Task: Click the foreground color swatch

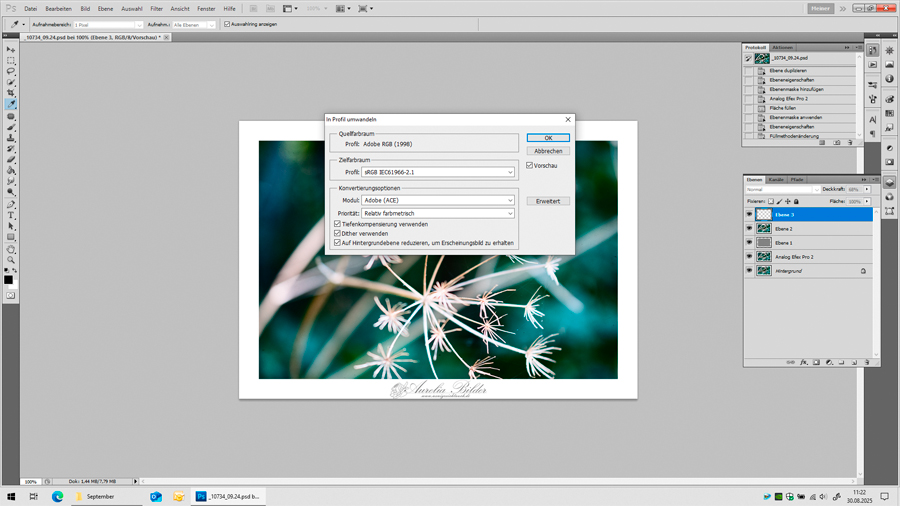Action: [8, 279]
